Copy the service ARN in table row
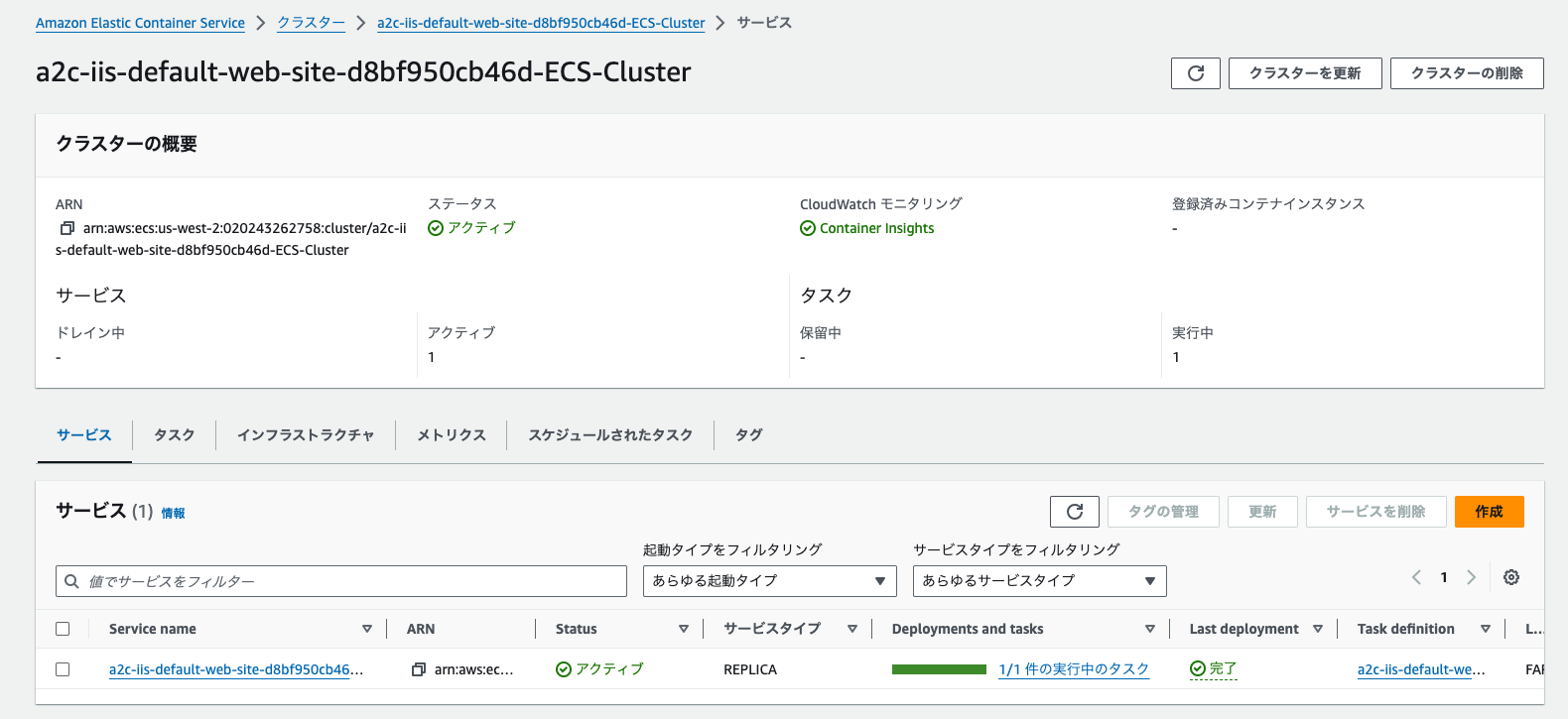 pos(419,669)
